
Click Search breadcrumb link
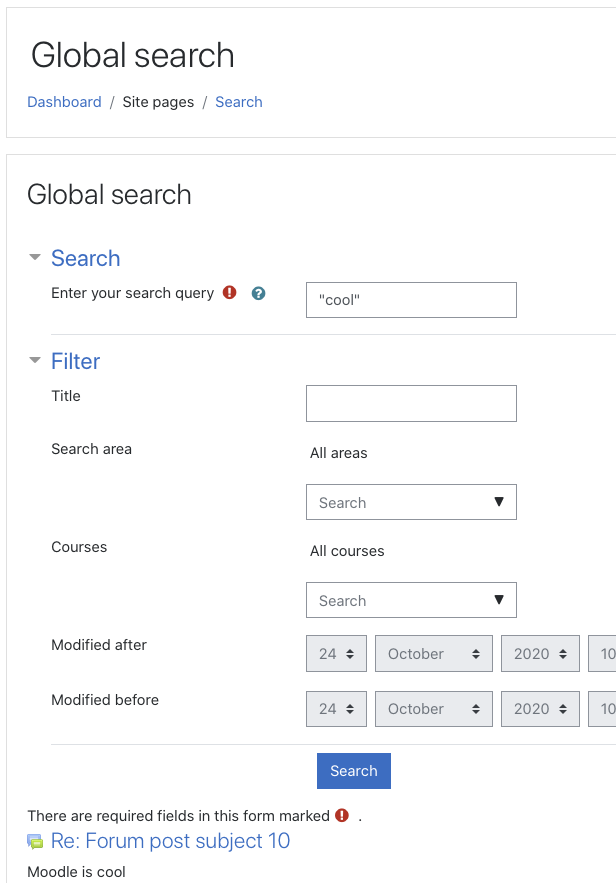click(x=239, y=102)
